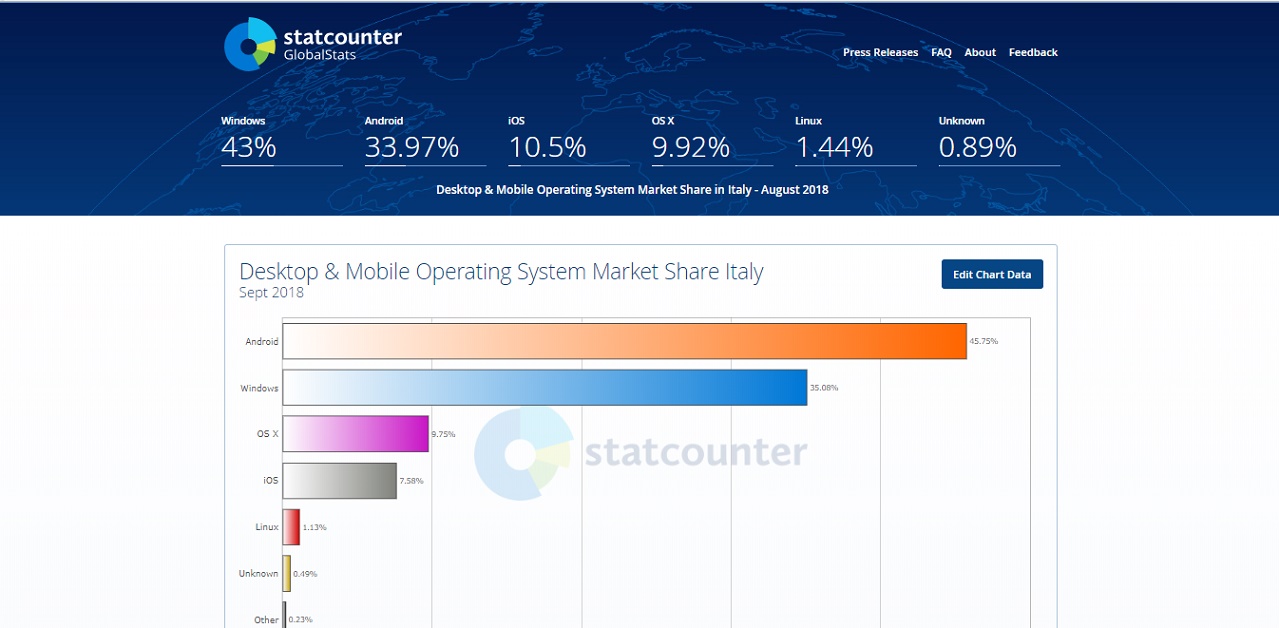Select the Android 33.97% header stat

(x=425, y=140)
